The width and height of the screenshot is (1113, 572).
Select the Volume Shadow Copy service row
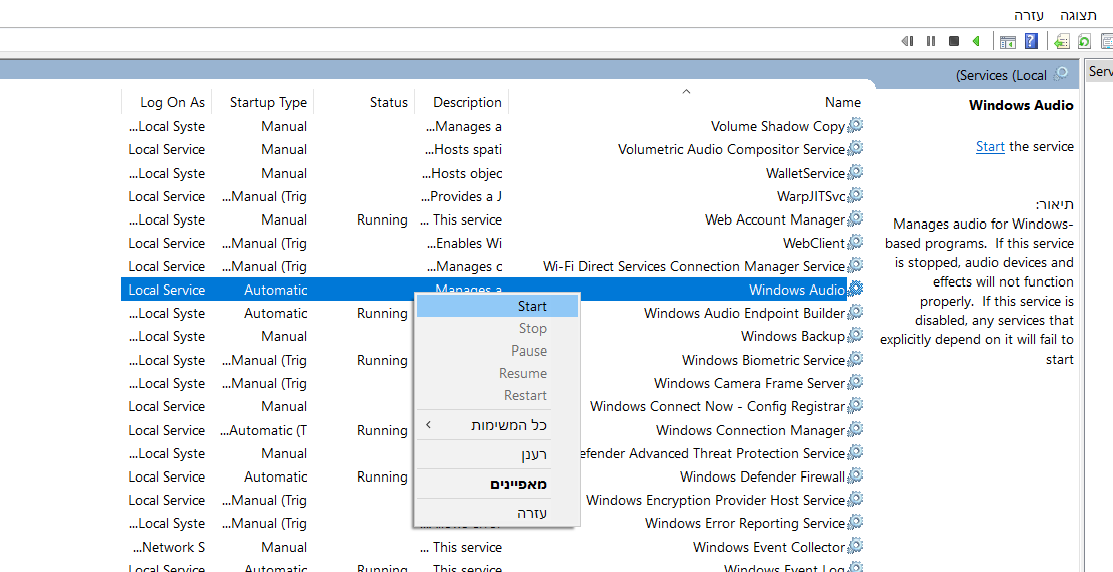(x=777, y=126)
